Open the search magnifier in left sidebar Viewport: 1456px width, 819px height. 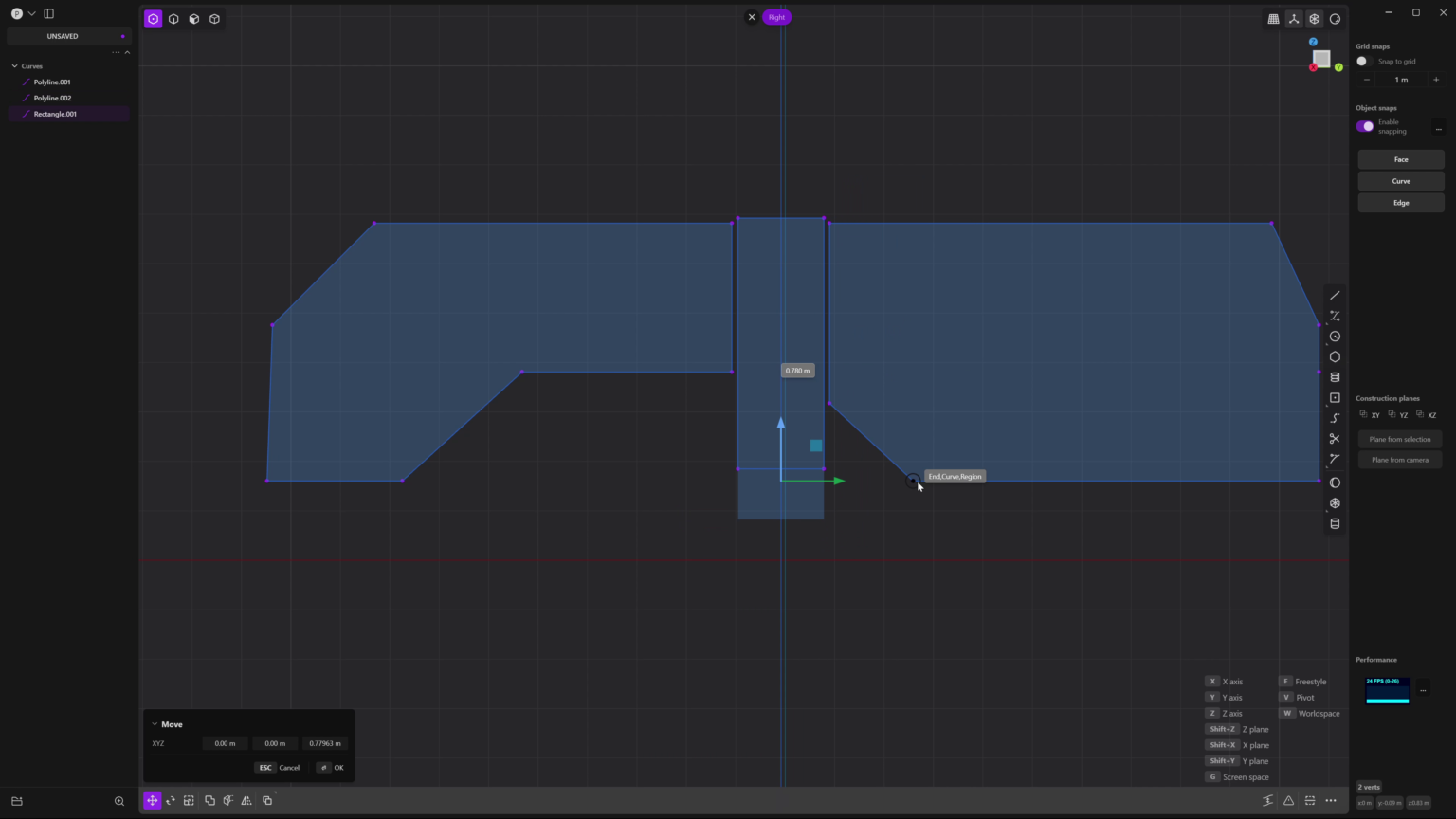click(119, 801)
